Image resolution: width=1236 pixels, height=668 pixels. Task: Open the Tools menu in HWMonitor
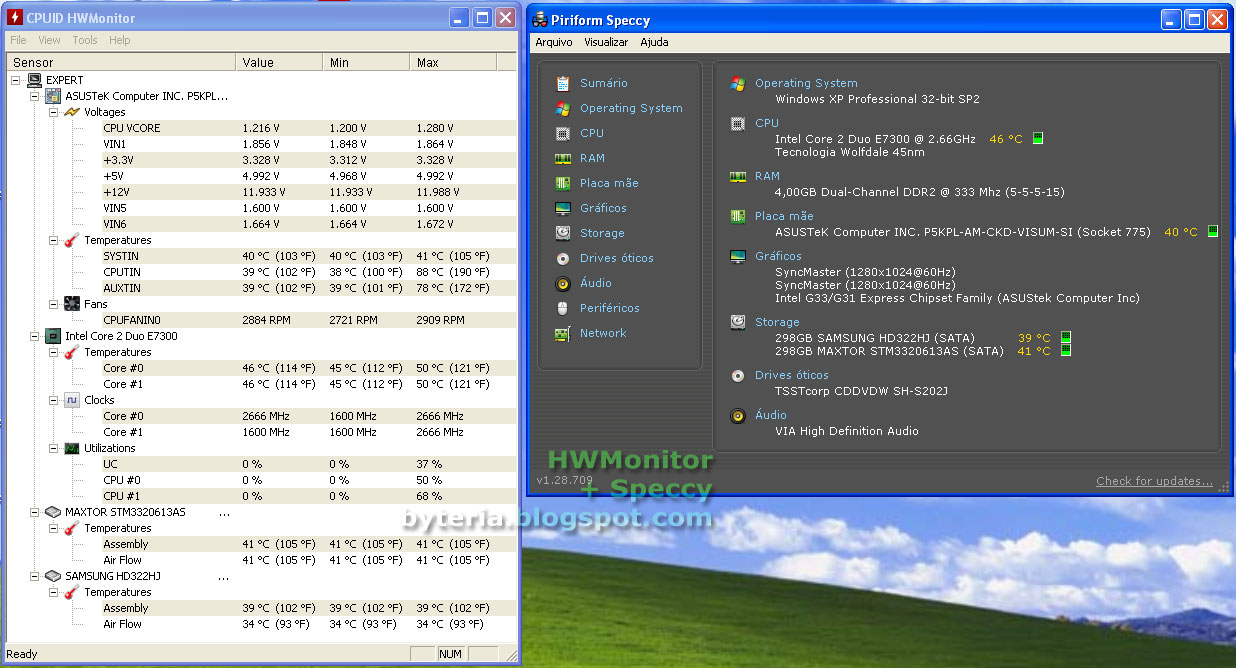84,40
